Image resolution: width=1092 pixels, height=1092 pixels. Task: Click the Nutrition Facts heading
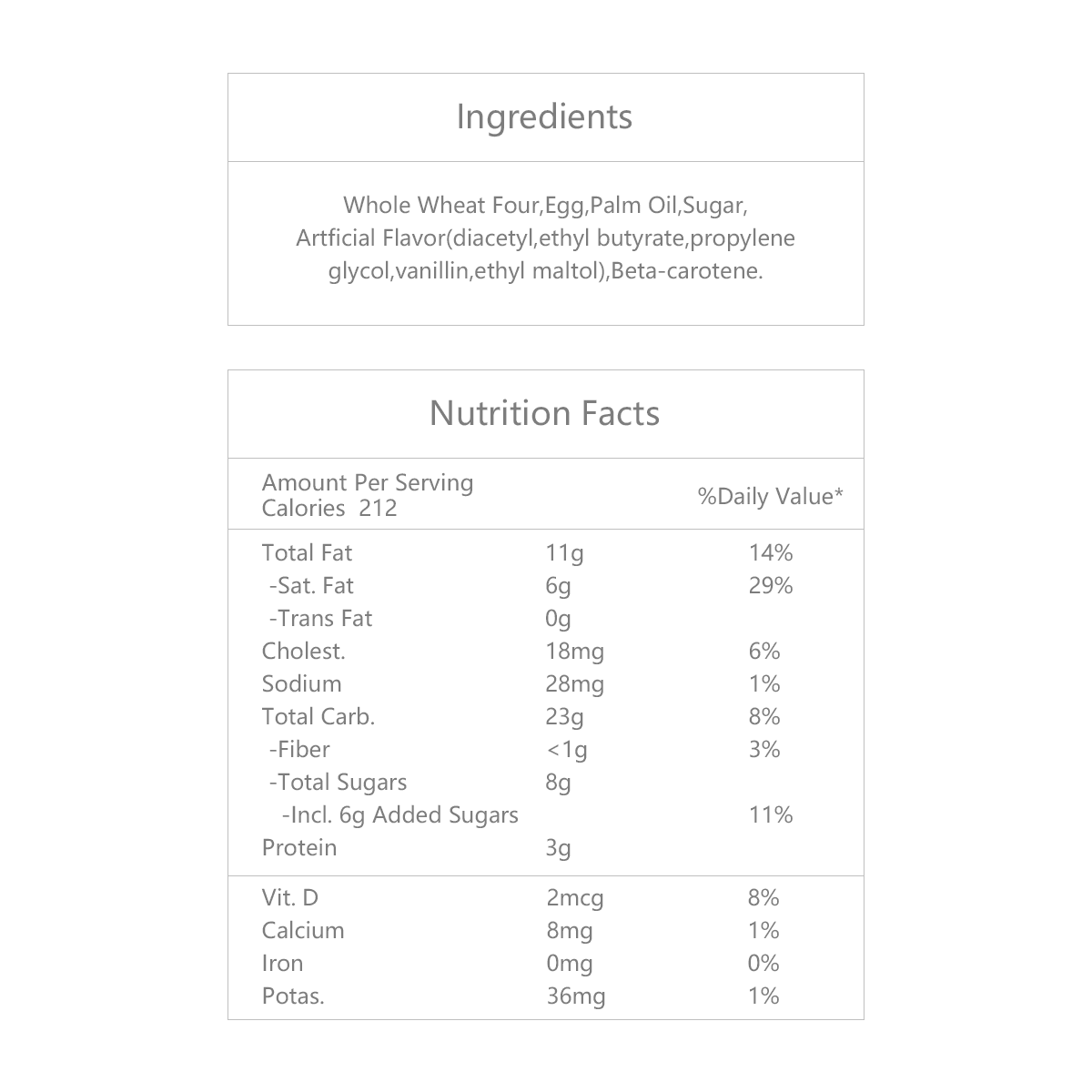click(544, 414)
